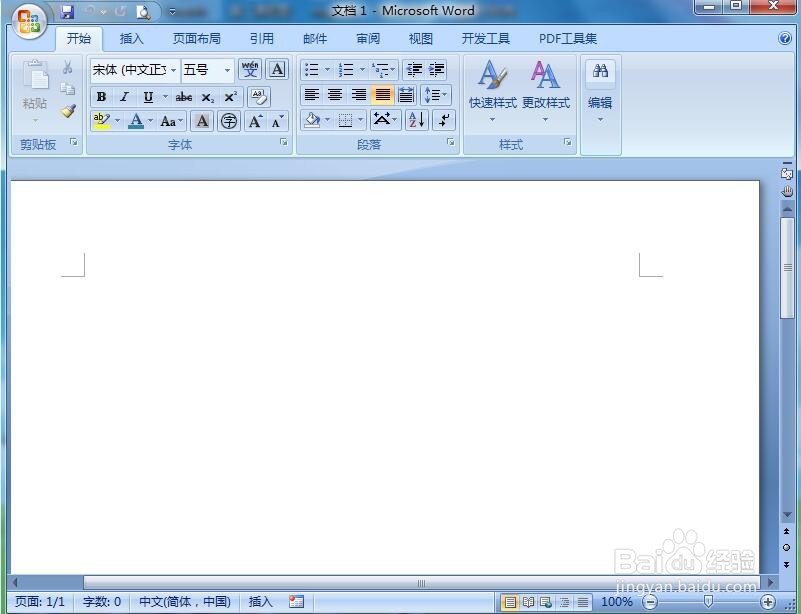Screen dimensions: 801x614
Task: Open print preview from quick access toolbar
Action: 143,12
